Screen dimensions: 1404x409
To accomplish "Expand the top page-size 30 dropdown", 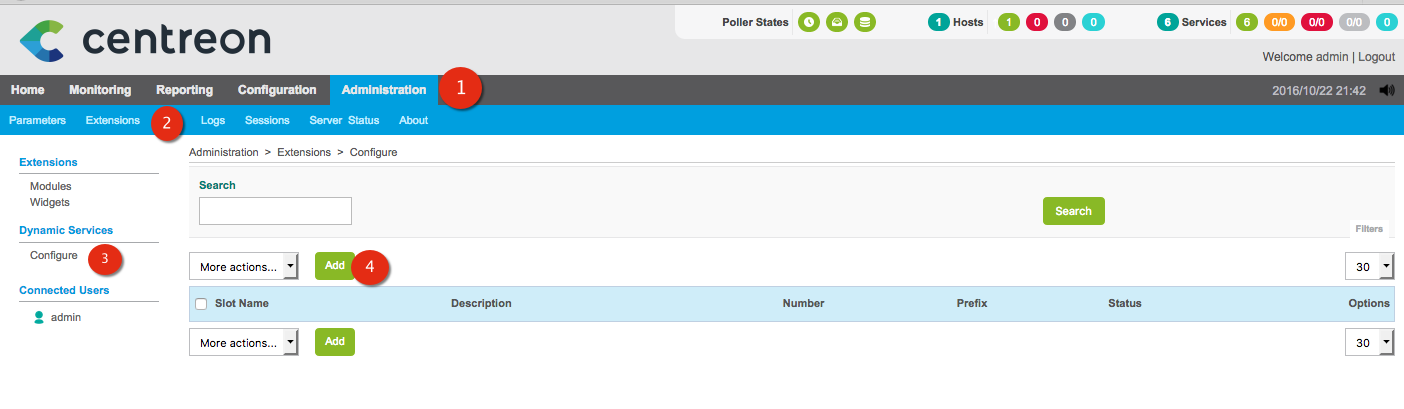I will pyautogui.click(x=1369, y=267).
